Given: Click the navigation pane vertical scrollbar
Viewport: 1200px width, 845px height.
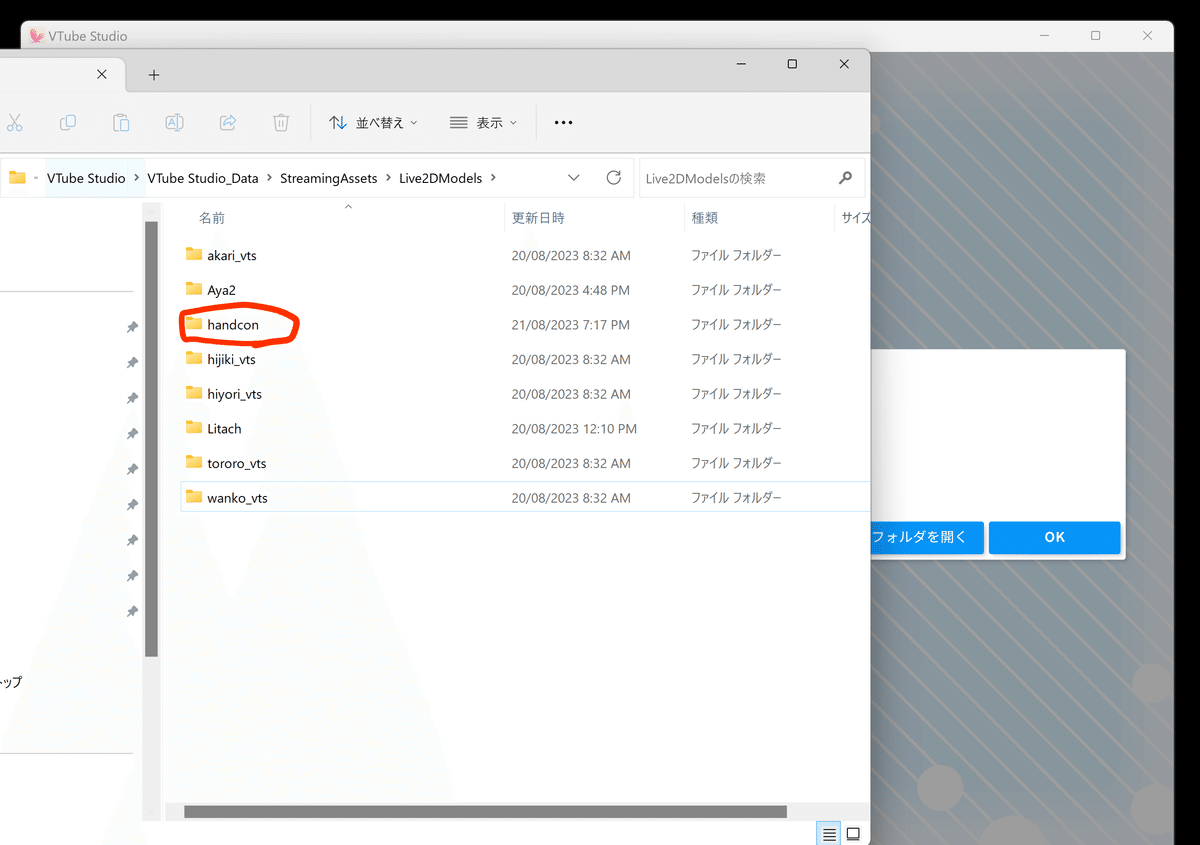Looking at the screenshot, I should coord(151,439).
